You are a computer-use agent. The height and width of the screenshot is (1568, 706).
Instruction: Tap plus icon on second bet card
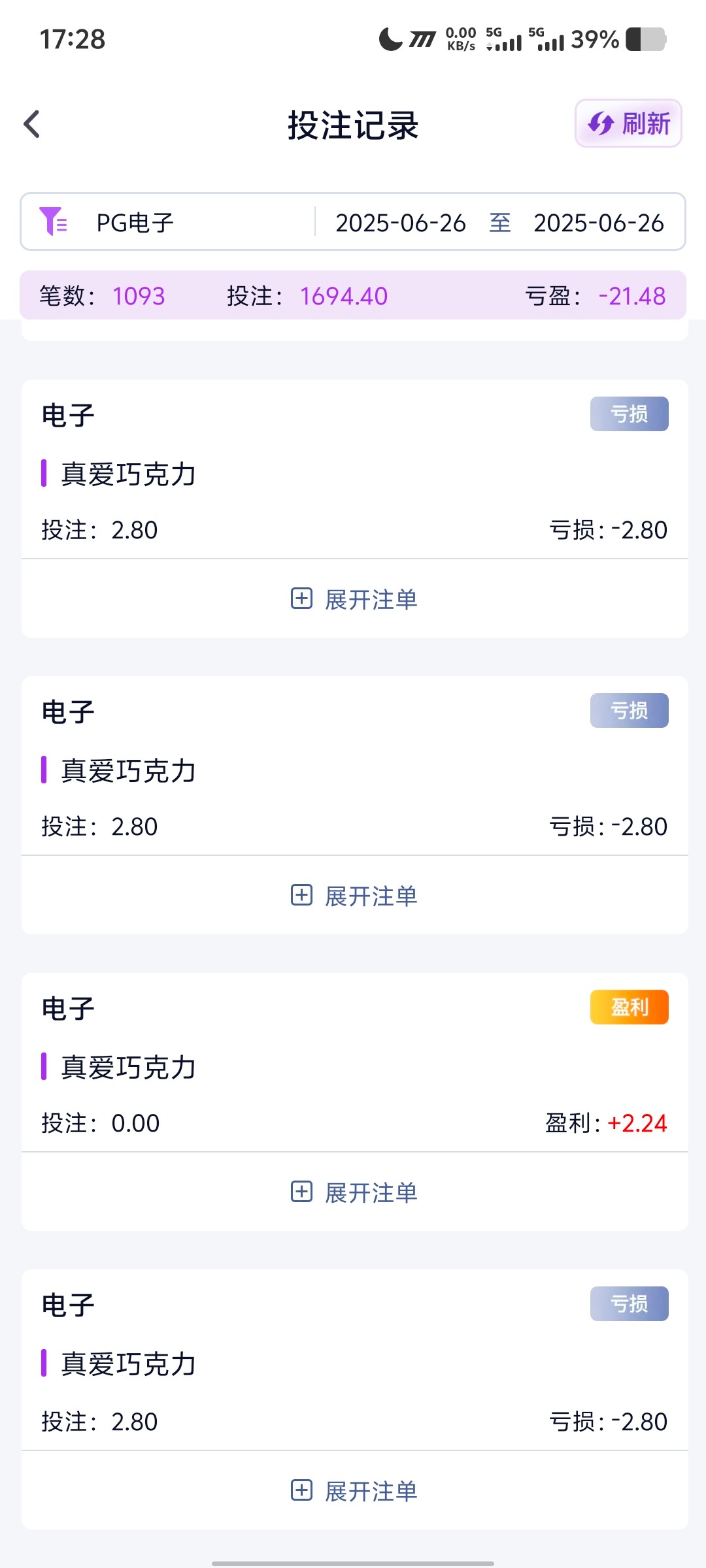click(x=301, y=895)
